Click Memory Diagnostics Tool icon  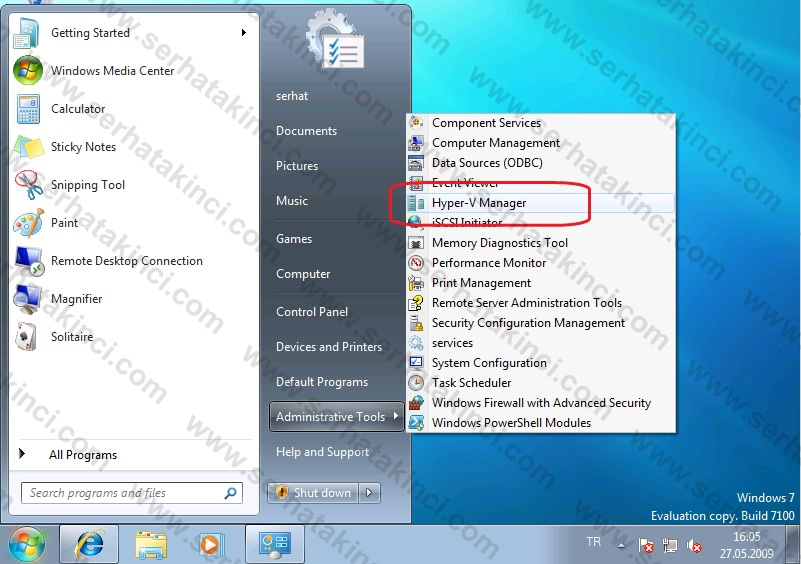tap(416, 243)
